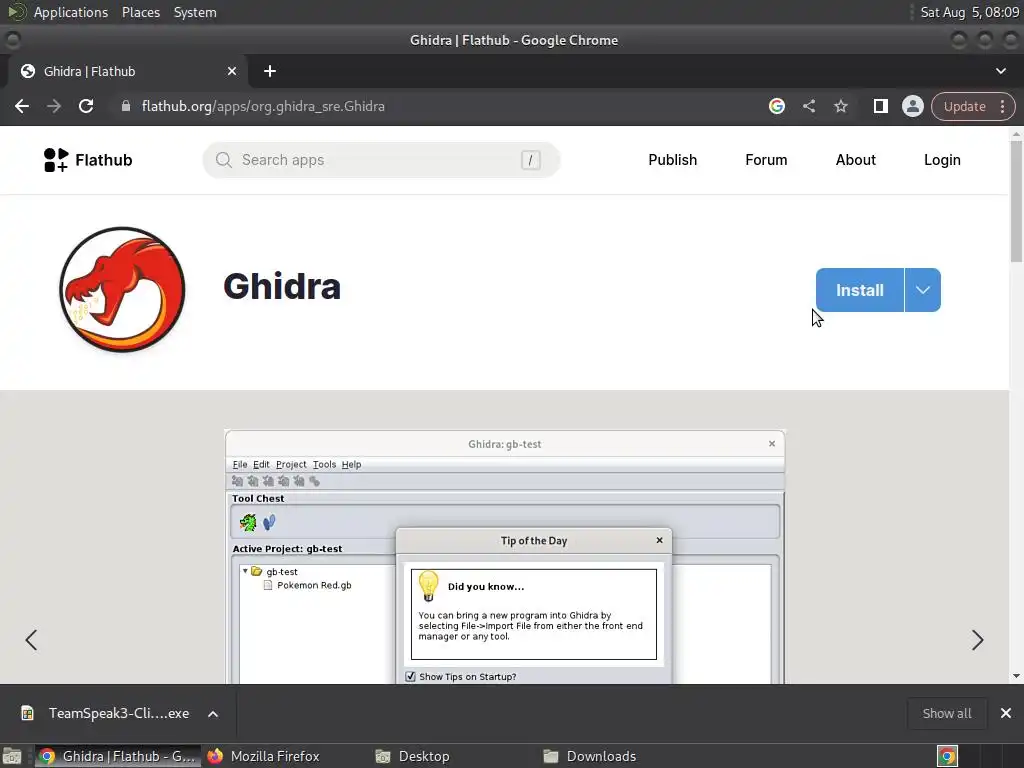
Task: Close the Ghidra | Flathub tab
Action: click(232, 71)
